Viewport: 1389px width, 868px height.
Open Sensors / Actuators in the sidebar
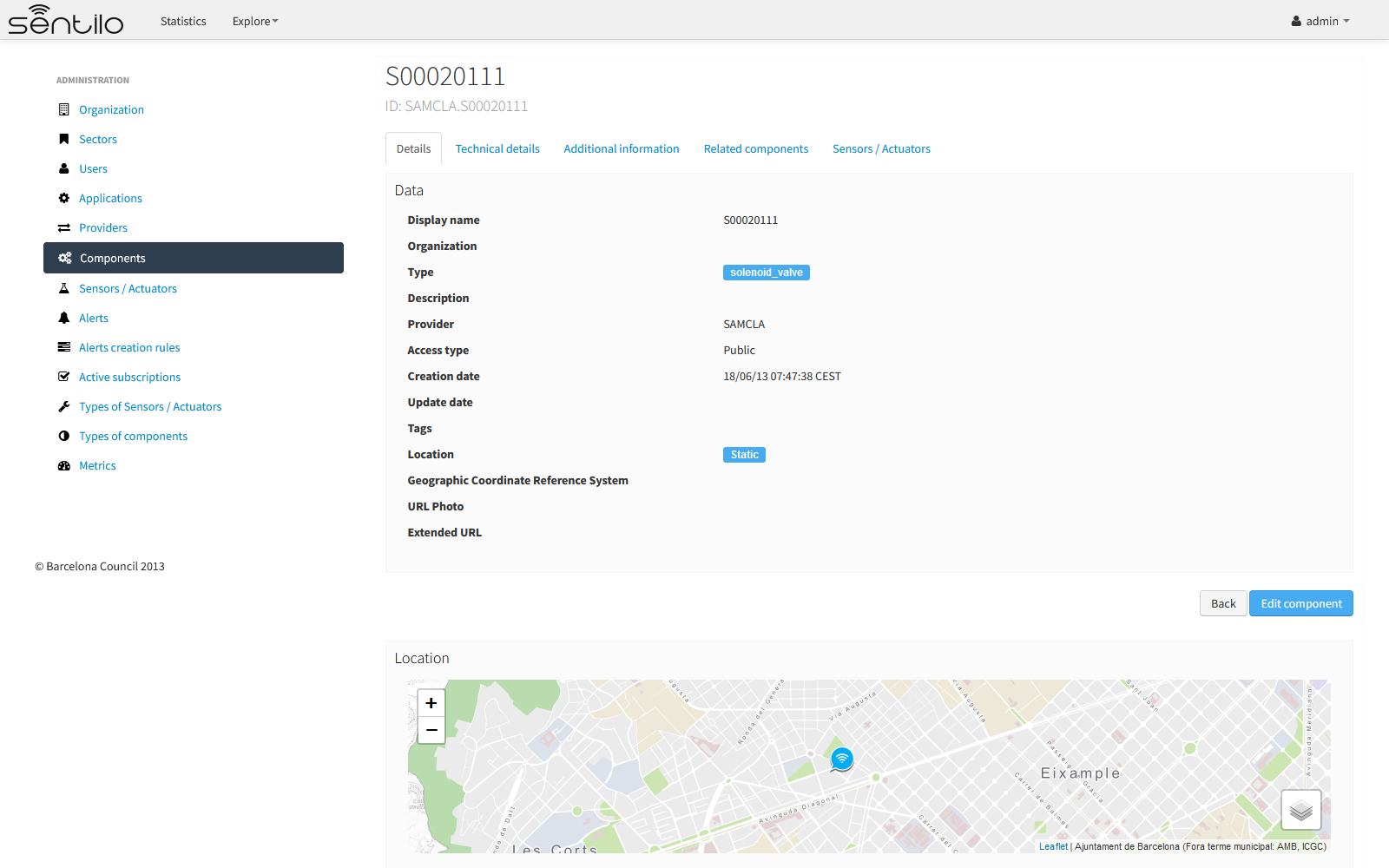128,288
